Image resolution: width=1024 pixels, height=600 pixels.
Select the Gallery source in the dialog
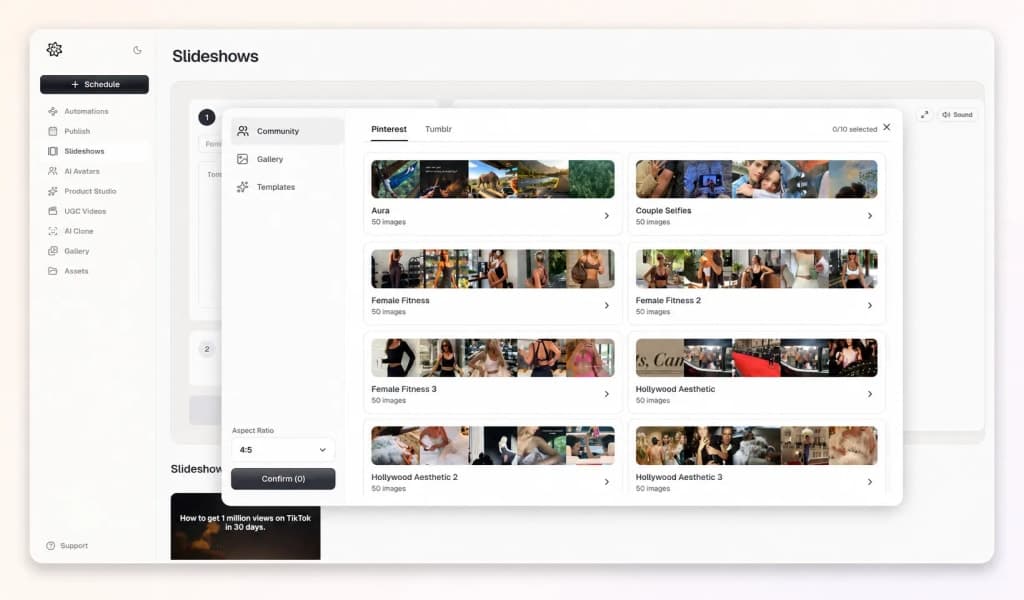[x=287, y=159]
